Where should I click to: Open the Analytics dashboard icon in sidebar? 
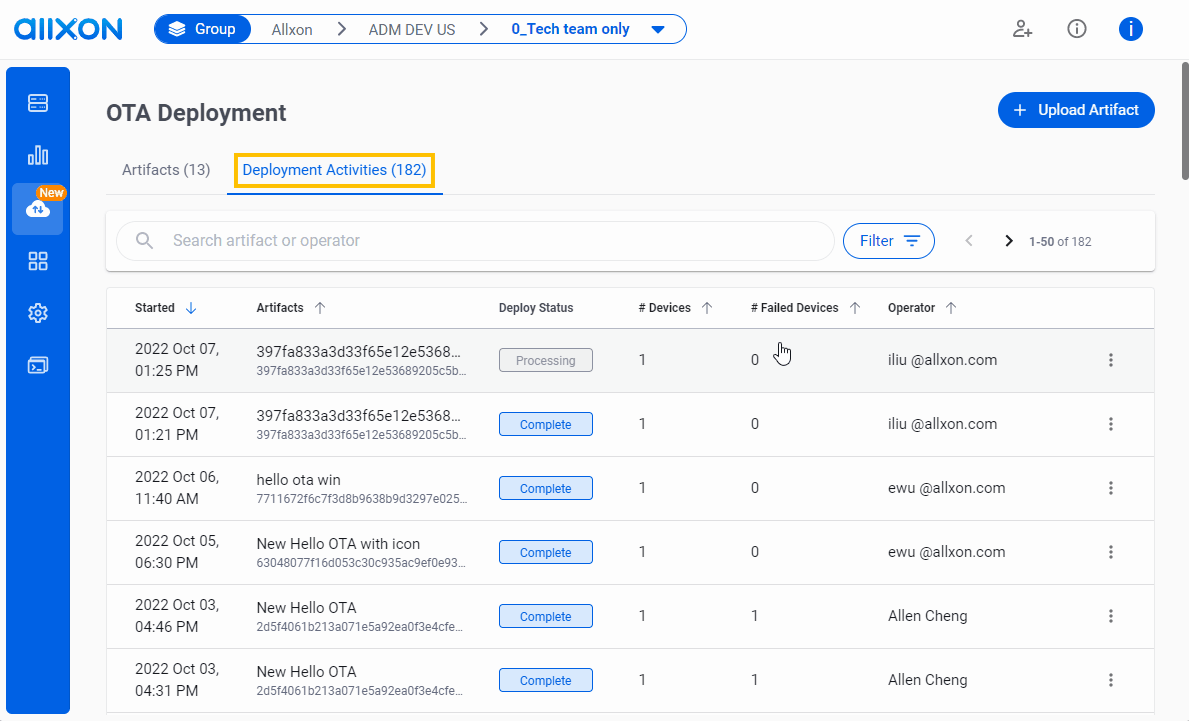(x=37, y=154)
